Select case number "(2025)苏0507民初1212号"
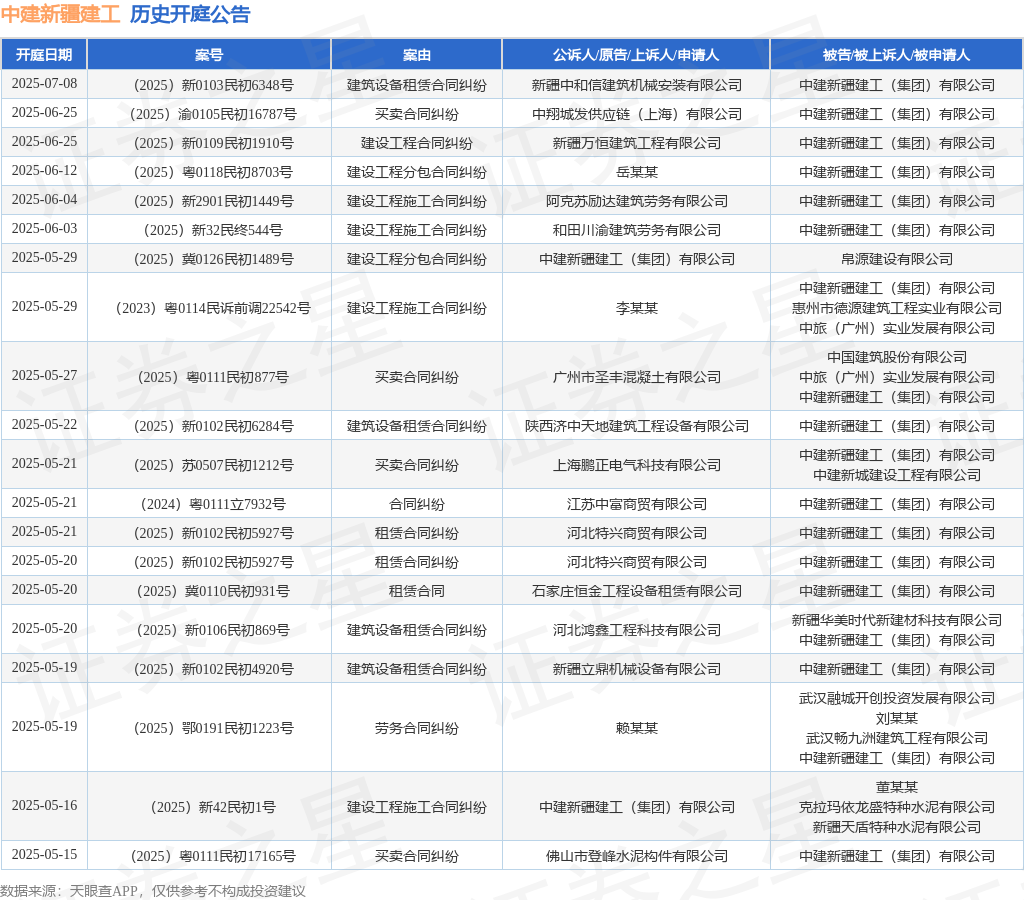The image size is (1024, 900). click(209, 466)
